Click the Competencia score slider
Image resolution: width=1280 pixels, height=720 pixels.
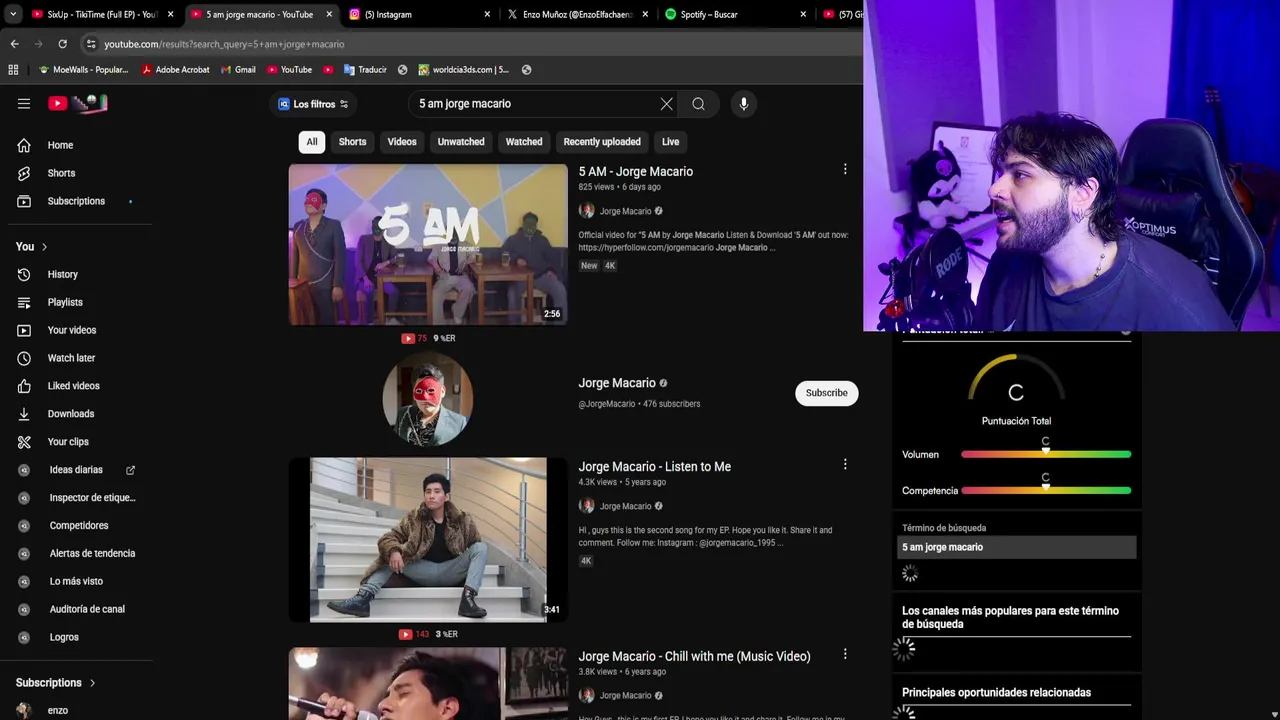pyautogui.click(x=1046, y=490)
